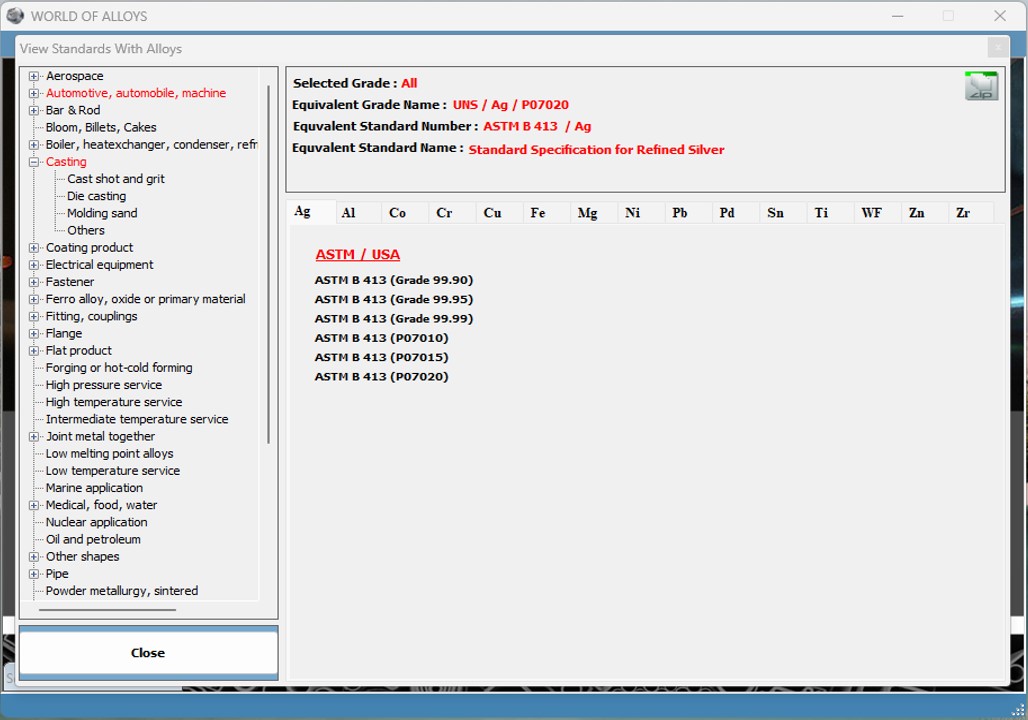Select Others under Casting
Viewport: 1028px width, 720px height.
(x=85, y=230)
